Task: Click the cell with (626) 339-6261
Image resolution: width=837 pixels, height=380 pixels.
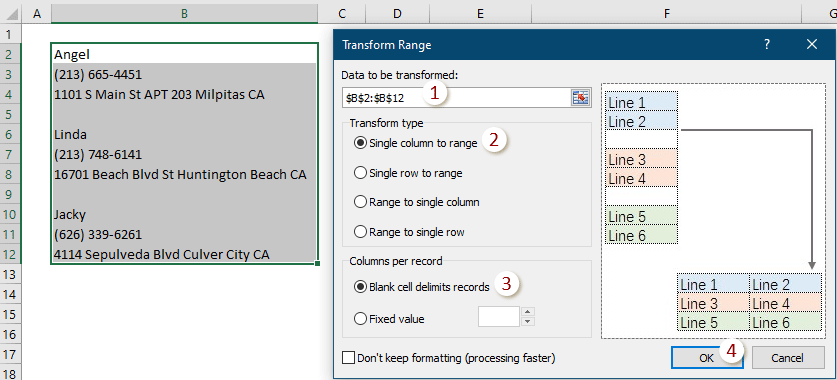Action: pyautogui.click(x=184, y=234)
